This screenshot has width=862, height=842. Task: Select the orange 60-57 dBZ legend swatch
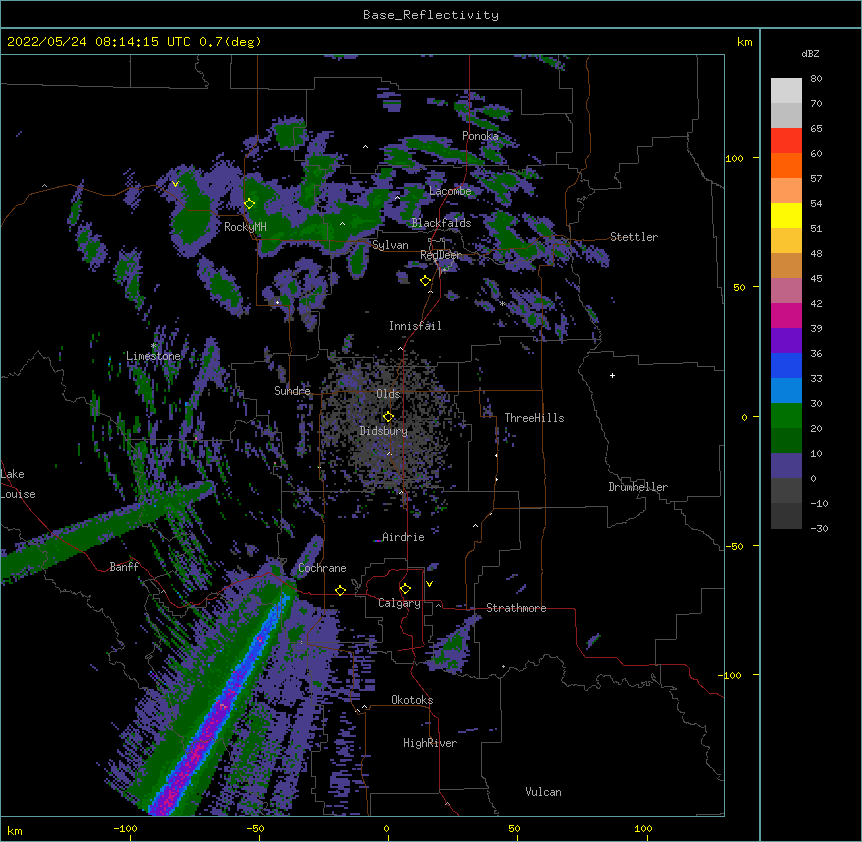pyautogui.click(x=786, y=165)
